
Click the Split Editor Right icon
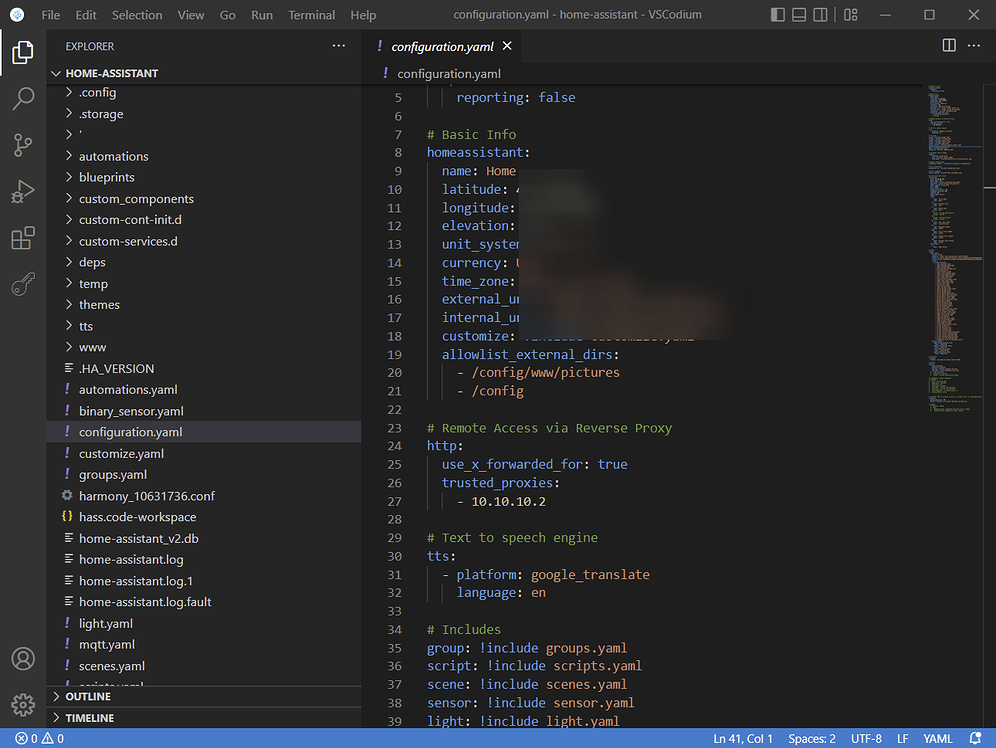[x=949, y=46]
